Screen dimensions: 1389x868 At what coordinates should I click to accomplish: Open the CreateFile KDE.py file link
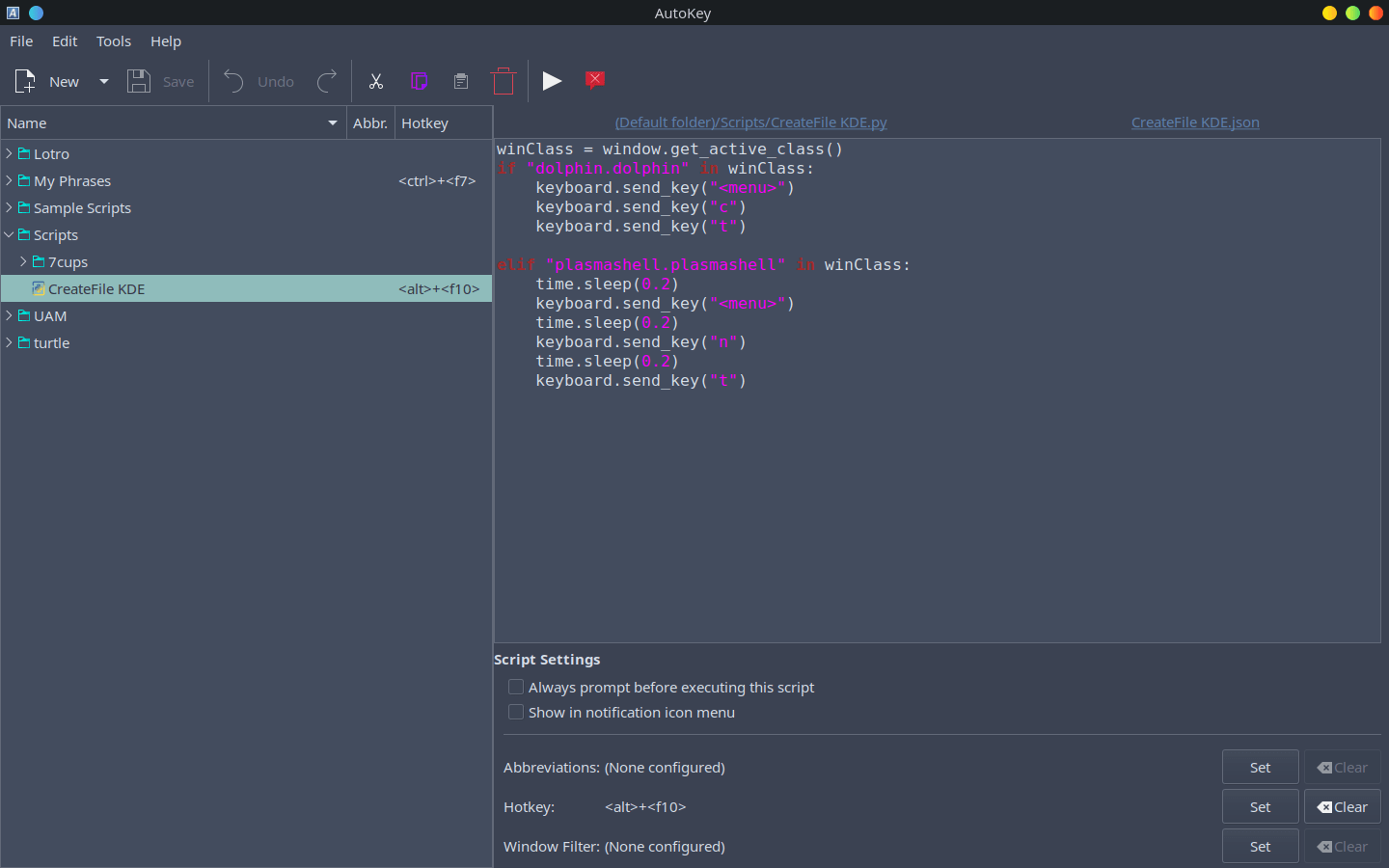click(751, 122)
